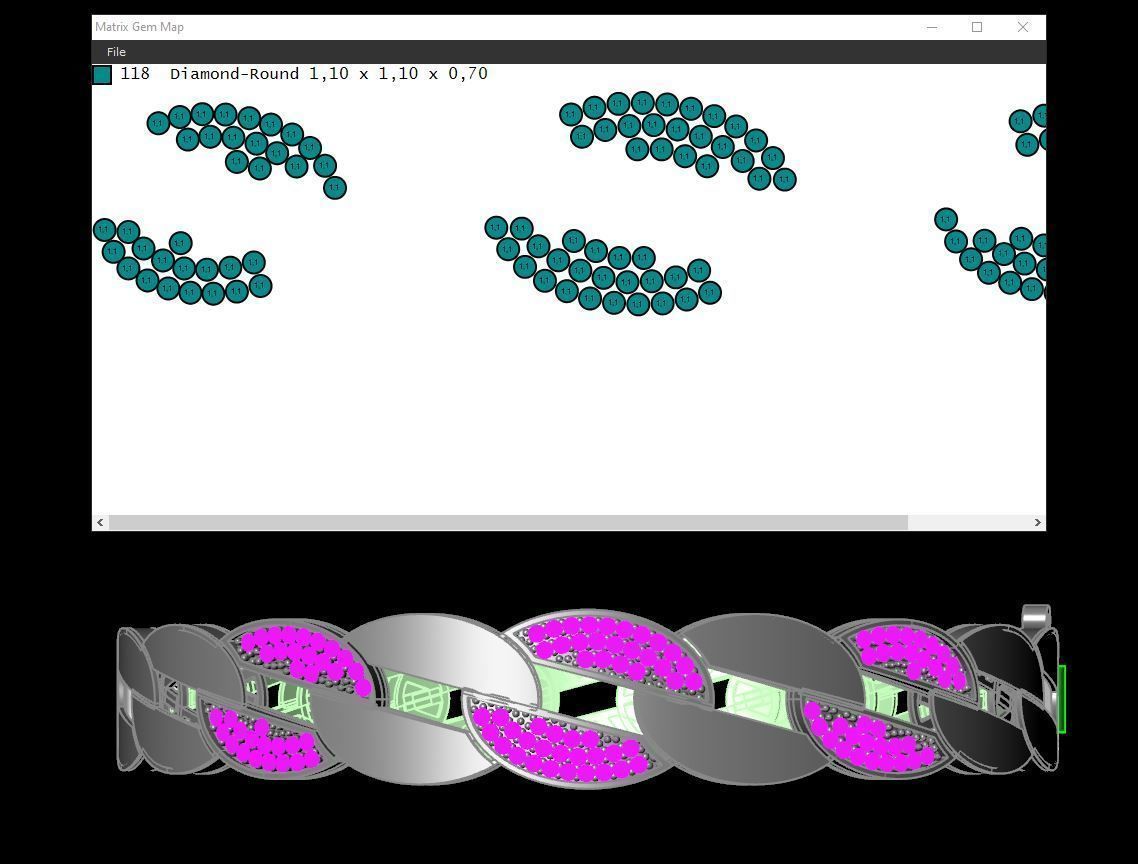Image resolution: width=1138 pixels, height=864 pixels.
Task: Maximize the Matrix Gem Map window
Action: [977, 28]
